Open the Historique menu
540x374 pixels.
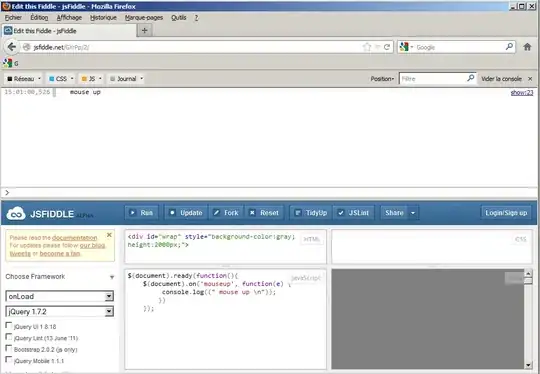(103, 18)
